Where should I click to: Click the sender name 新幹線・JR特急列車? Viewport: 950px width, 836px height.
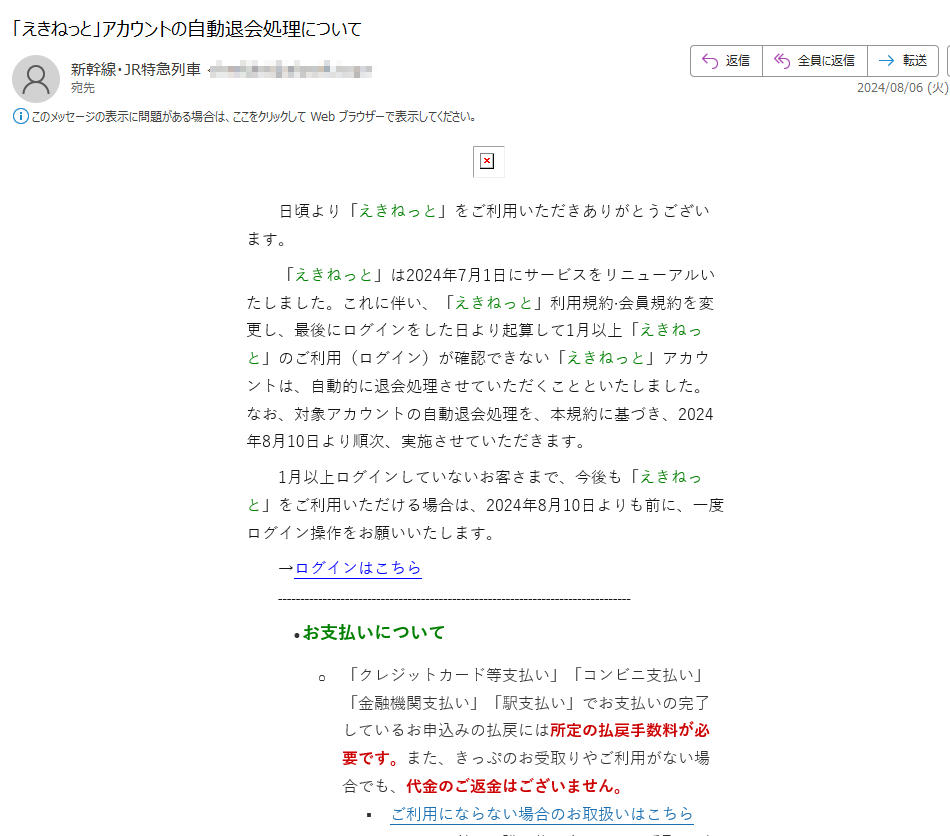pos(136,69)
